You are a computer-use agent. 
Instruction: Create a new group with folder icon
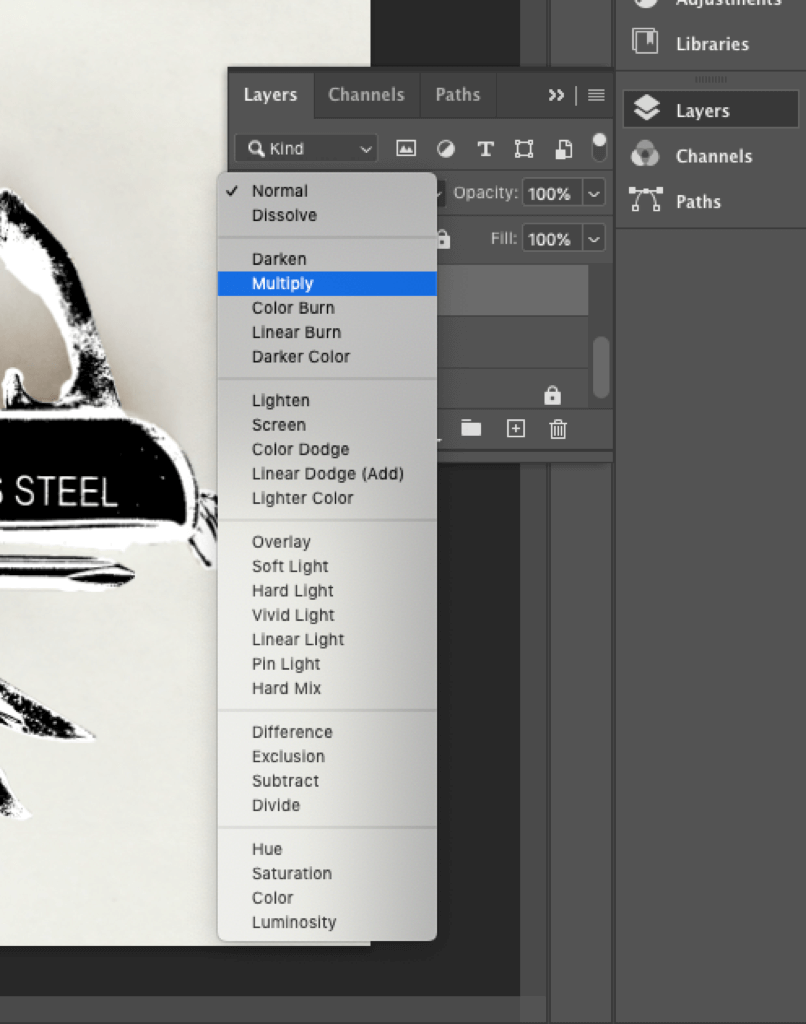pos(471,429)
